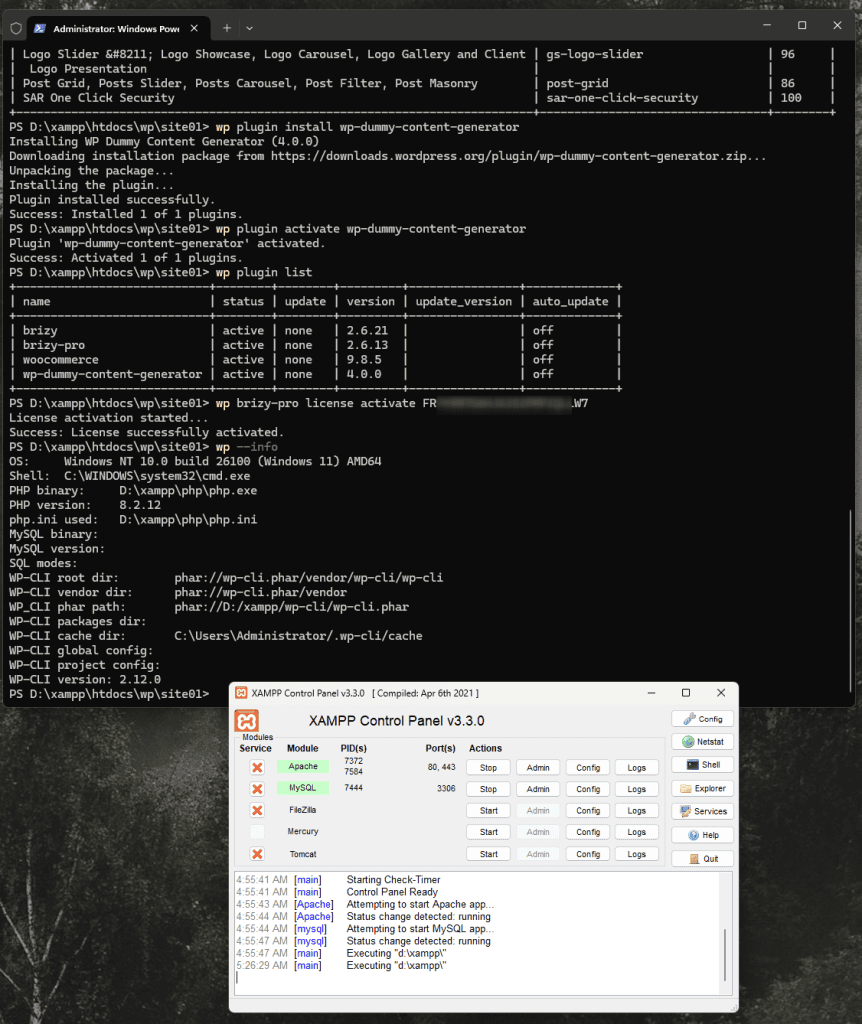The height and width of the screenshot is (1024, 862).
Task: Click the terminal window vertical scrollbar
Action: click(x=850, y=600)
